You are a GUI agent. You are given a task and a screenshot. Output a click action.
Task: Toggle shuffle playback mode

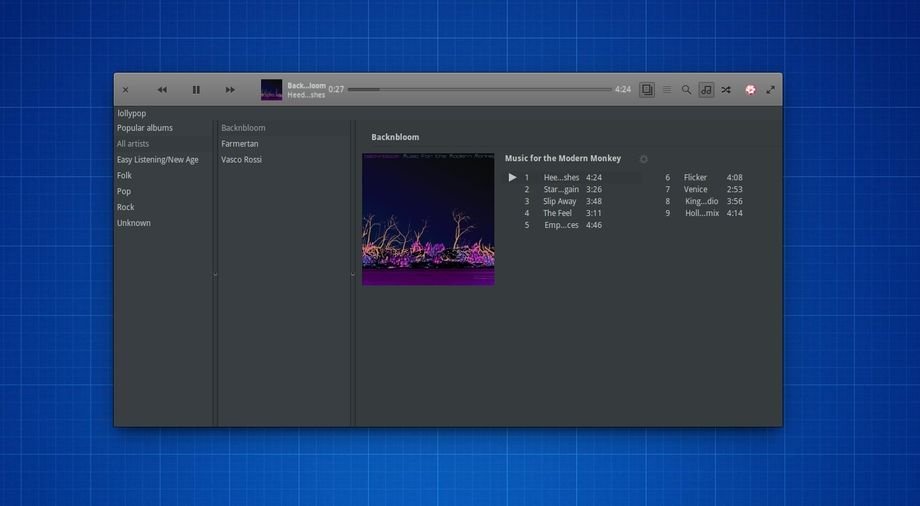point(726,90)
